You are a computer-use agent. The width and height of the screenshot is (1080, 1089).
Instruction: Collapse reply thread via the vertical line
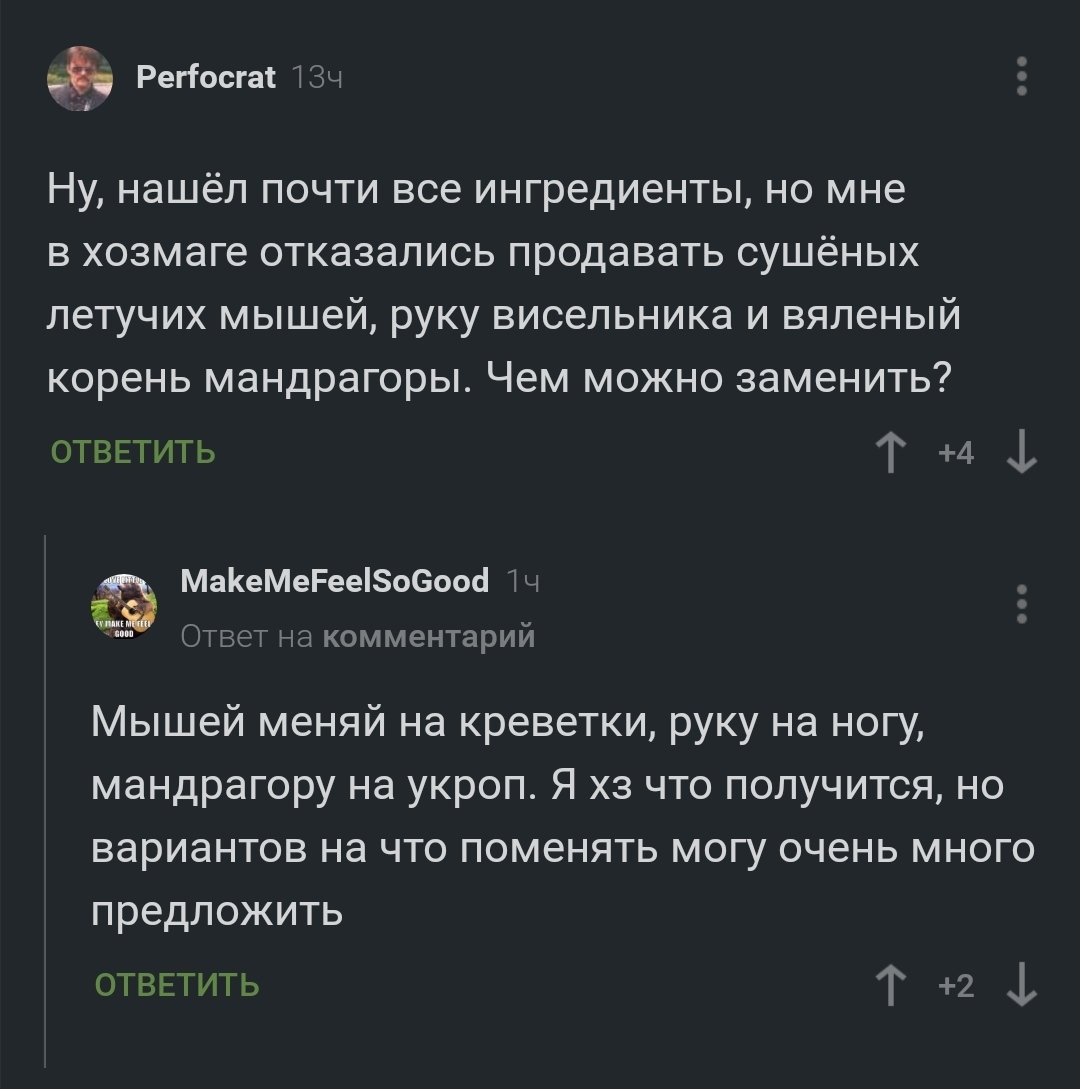pos(46,800)
